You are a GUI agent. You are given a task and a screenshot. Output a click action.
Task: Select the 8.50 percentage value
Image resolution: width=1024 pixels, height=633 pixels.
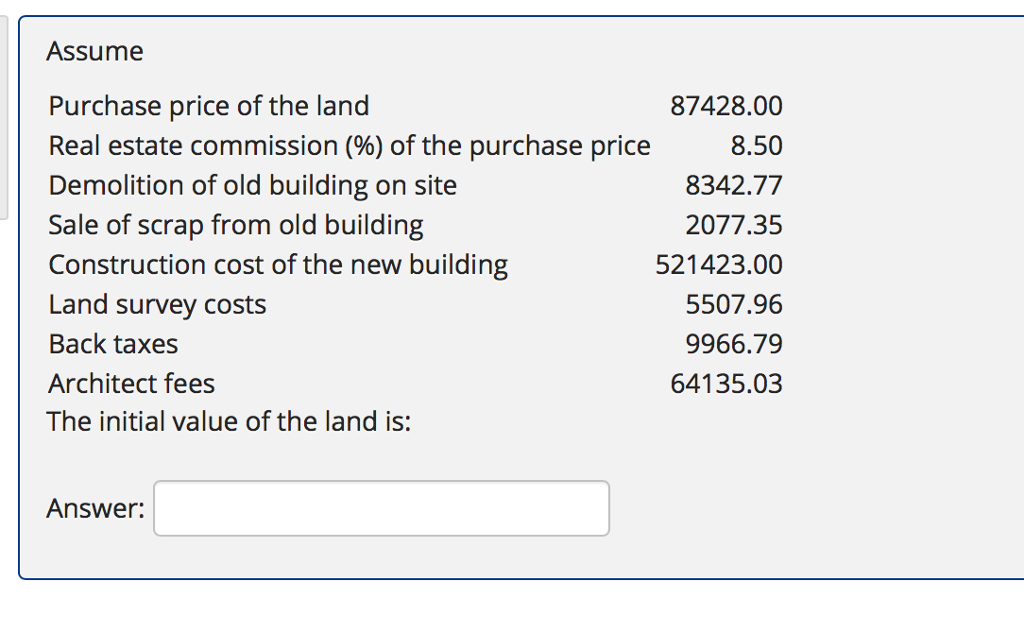pos(764,145)
